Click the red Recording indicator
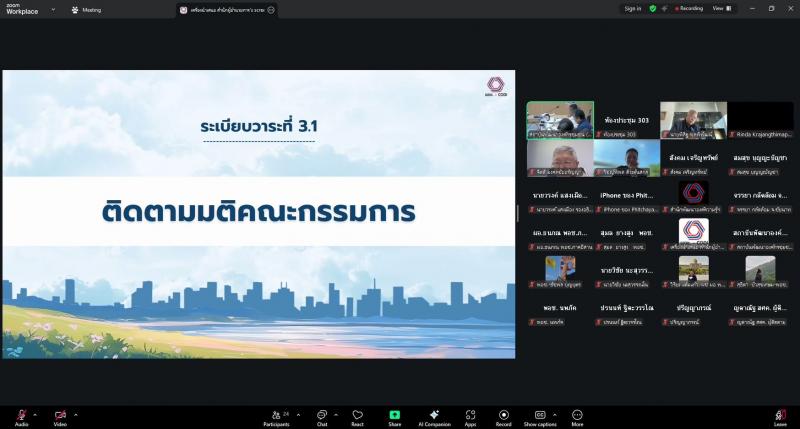The width and height of the screenshot is (800, 429). [x=689, y=9]
